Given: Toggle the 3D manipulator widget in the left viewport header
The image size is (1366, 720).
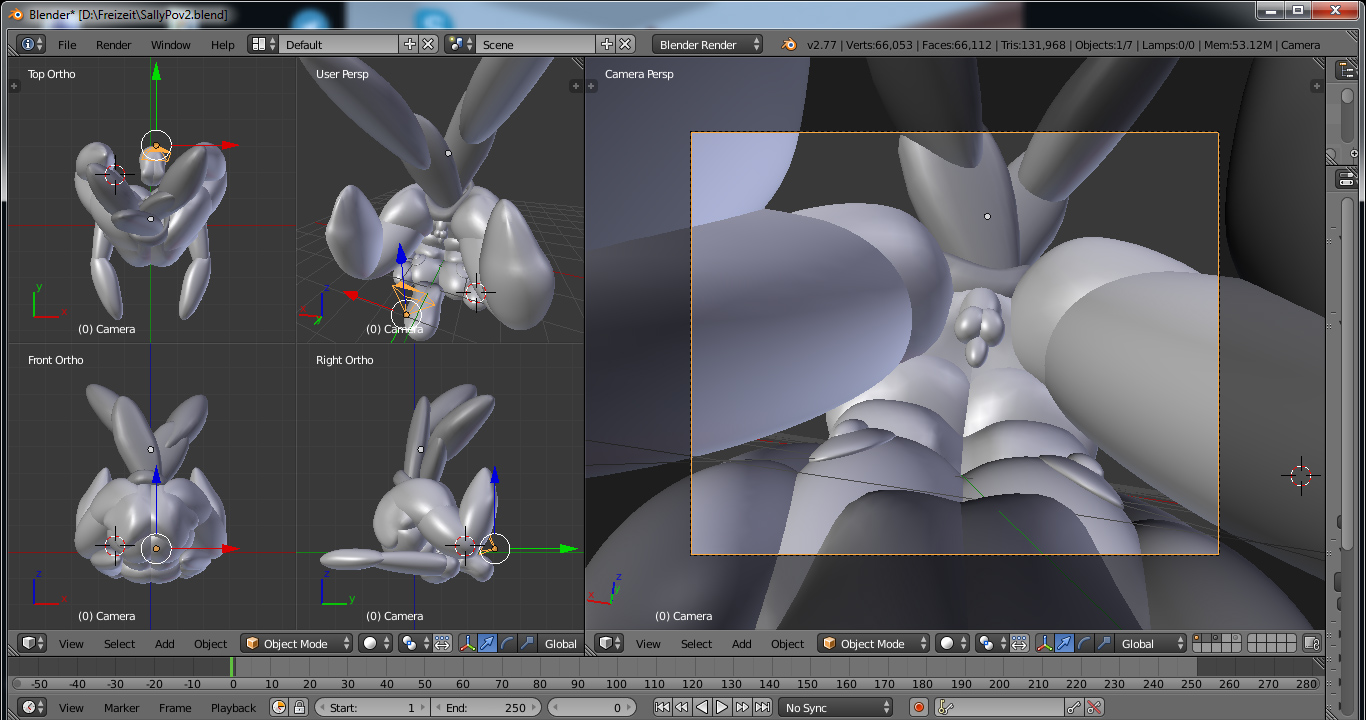Looking at the screenshot, I should pyautogui.click(x=467, y=644).
